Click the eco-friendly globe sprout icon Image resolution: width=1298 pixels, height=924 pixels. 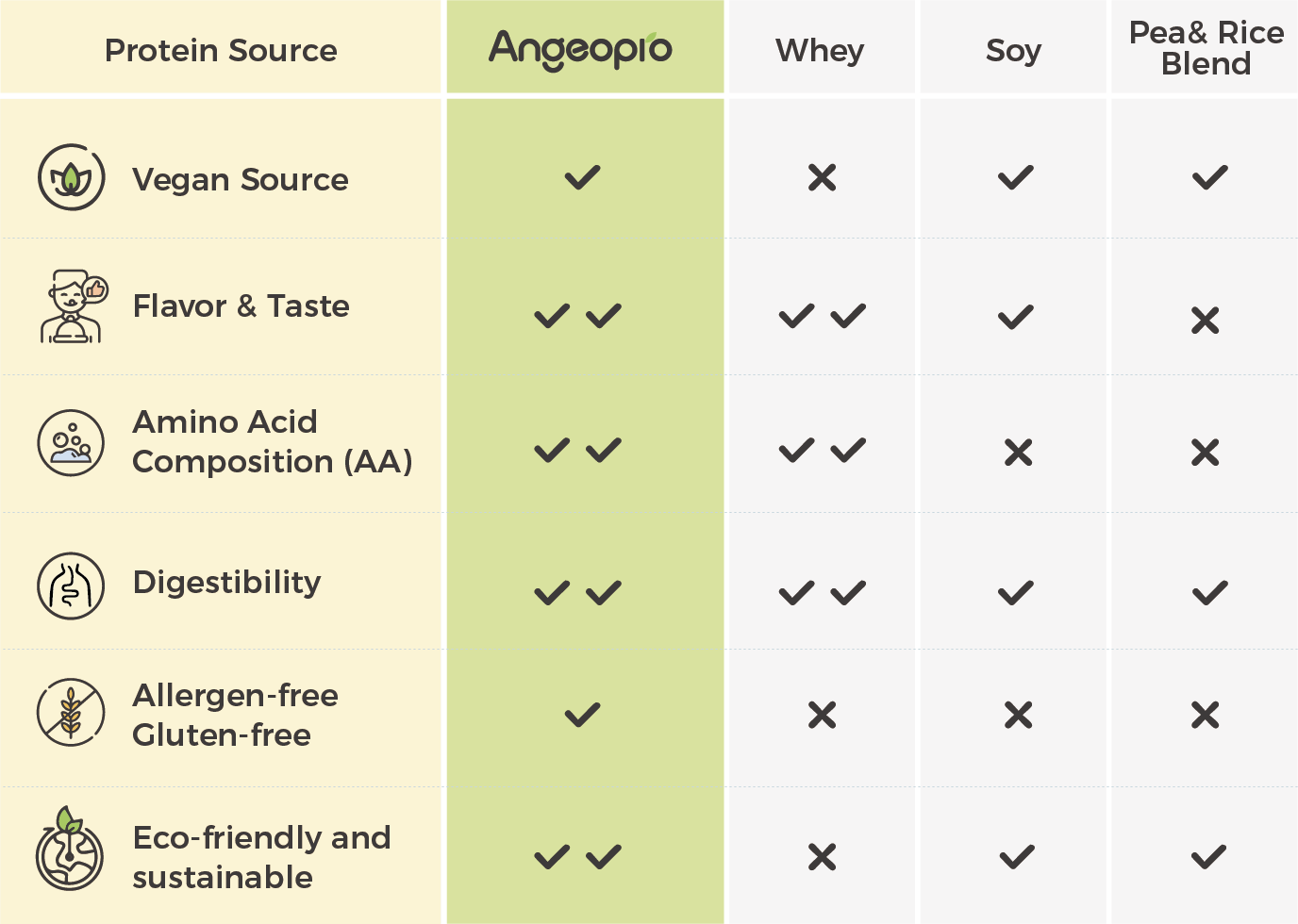pos(70,849)
